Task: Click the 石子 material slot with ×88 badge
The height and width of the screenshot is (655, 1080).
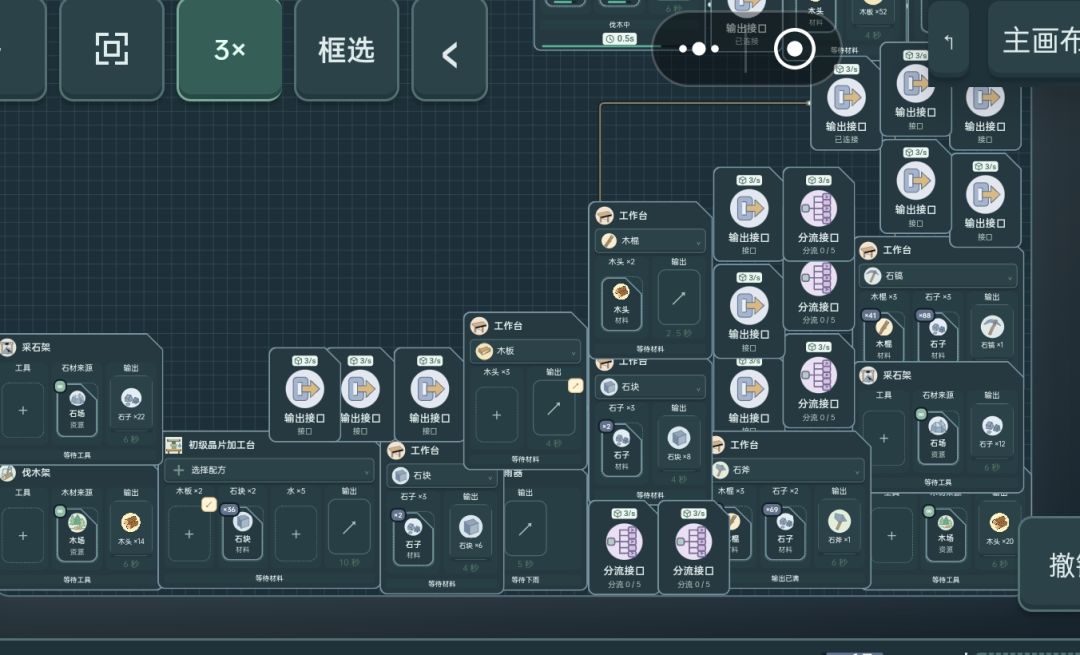Action: 938,336
